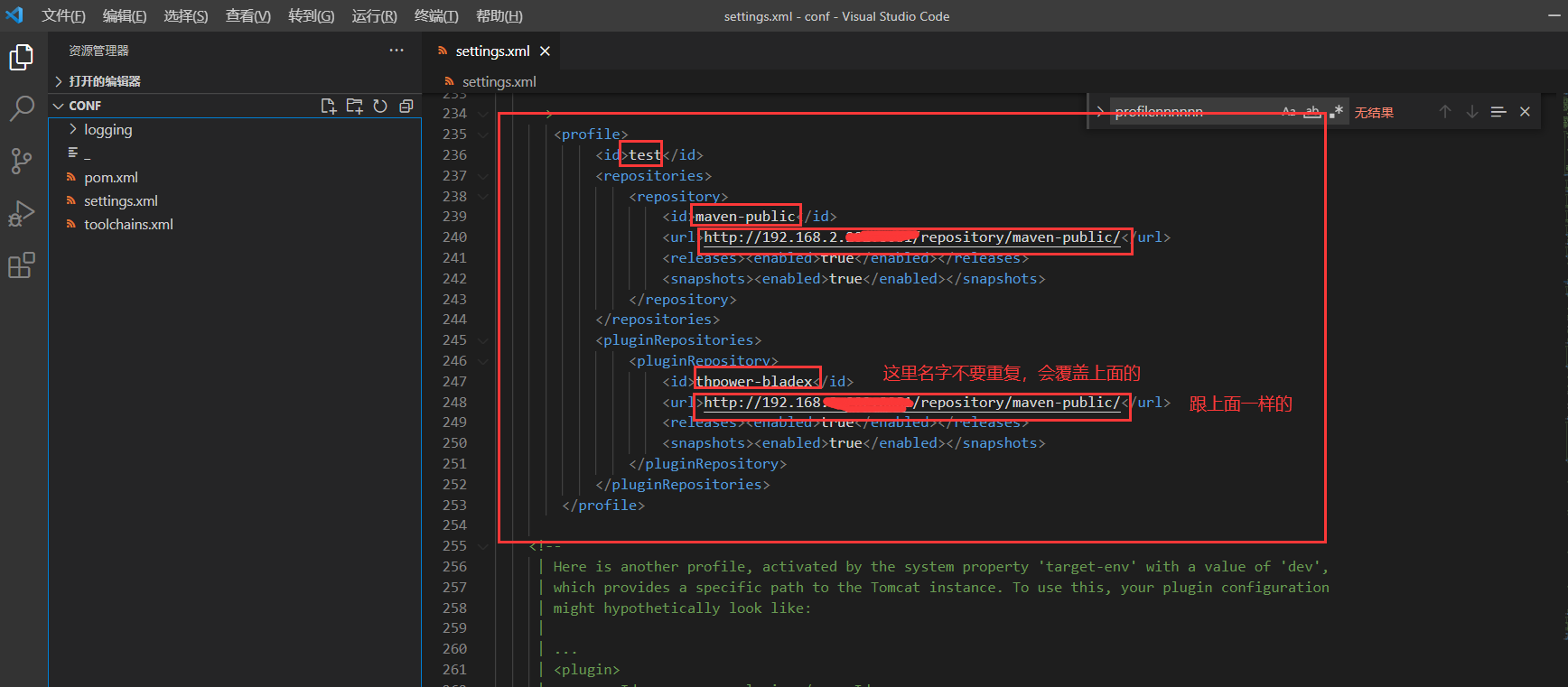Open the 选择(S) menu
The width and height of the screenshot is (1568, 687).
186,16
